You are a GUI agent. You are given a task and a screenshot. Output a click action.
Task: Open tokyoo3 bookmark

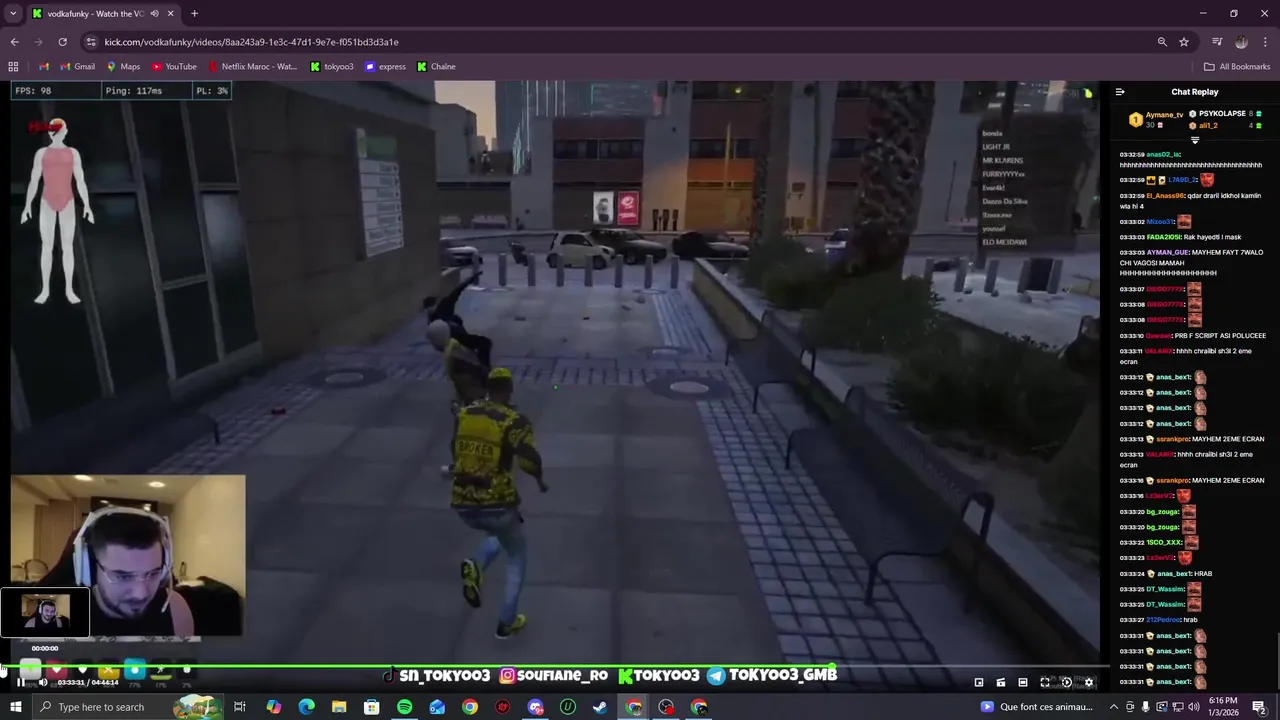tap(331, 67)
